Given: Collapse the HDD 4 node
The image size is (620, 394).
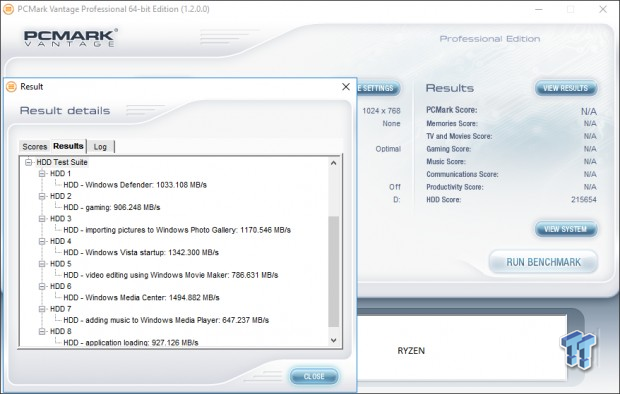Looking at the screenshot, I should [42, 241].
